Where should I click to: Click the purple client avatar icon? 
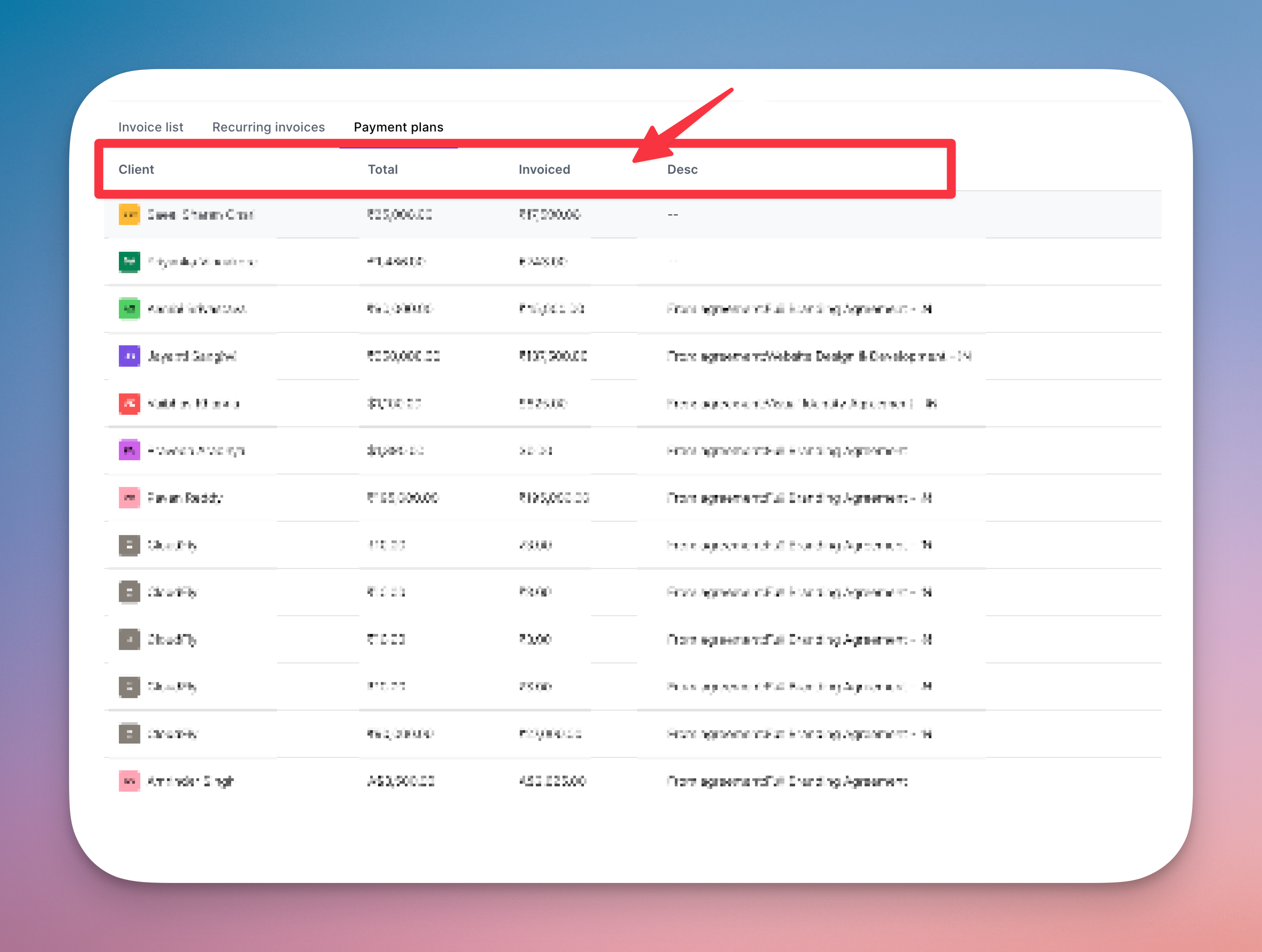click(130, 356)
